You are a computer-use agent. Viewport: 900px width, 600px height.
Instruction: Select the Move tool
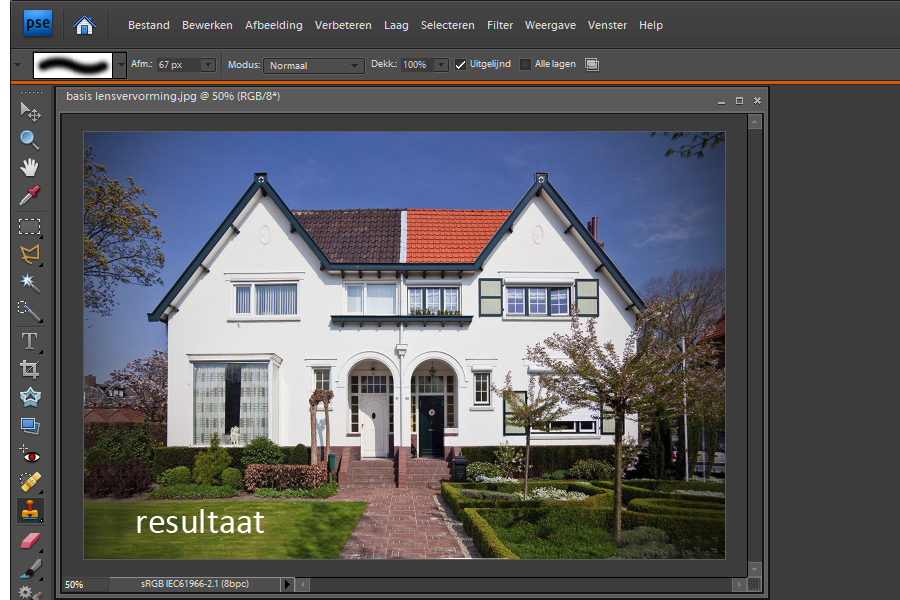tap(30, 110)
